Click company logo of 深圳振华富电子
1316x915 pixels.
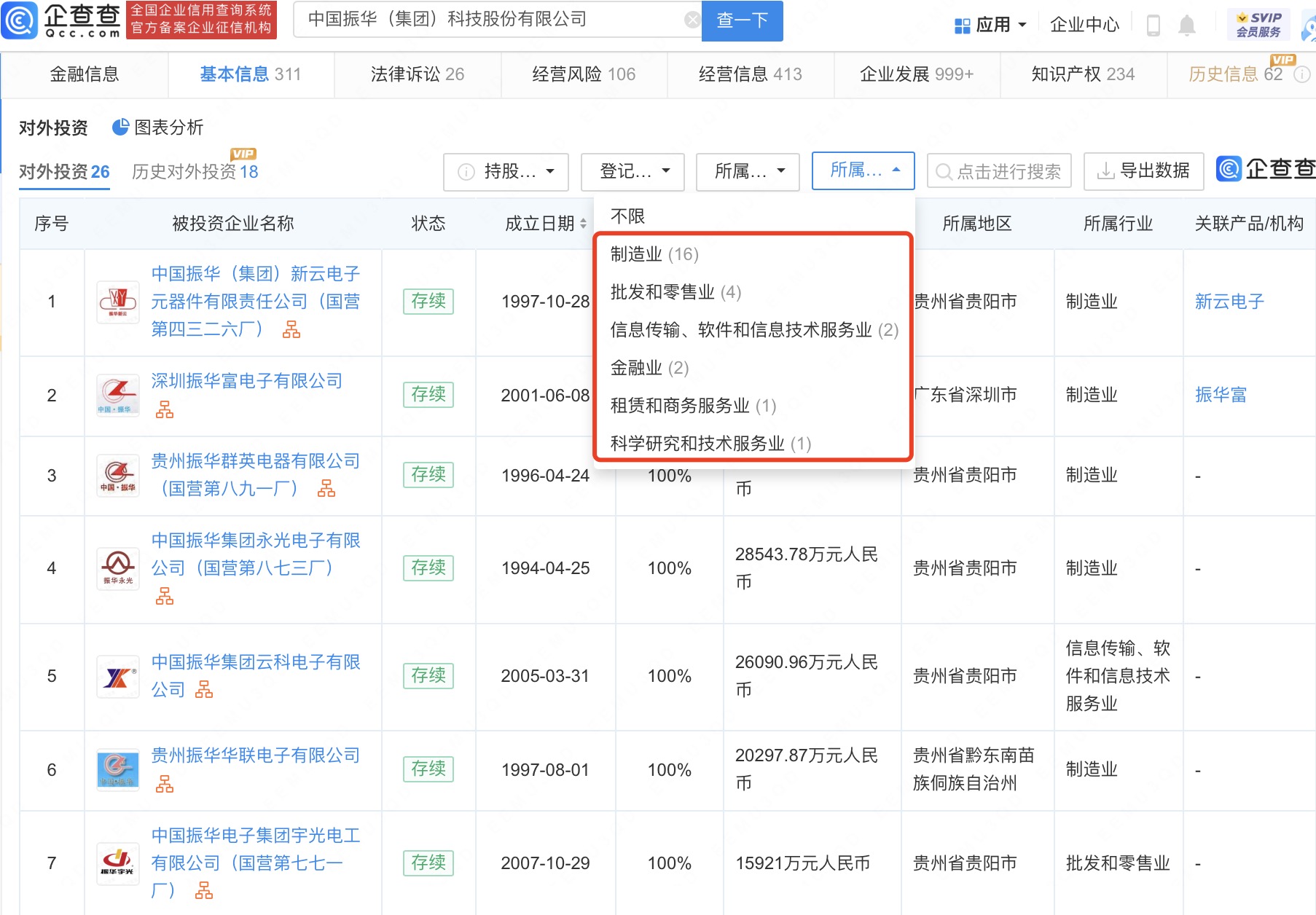point(118,395)
